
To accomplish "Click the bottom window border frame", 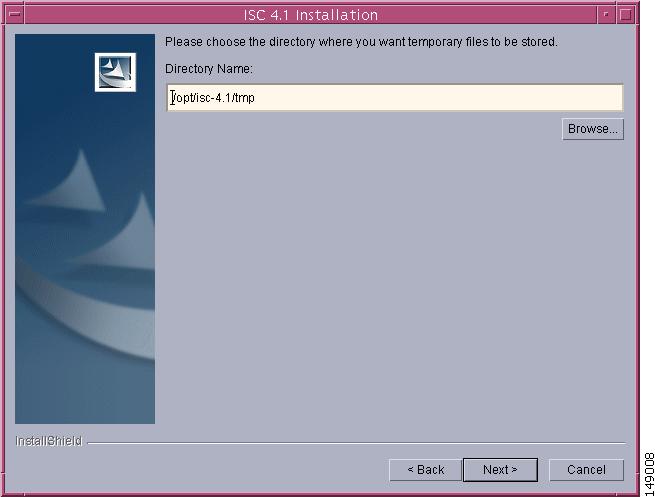I will pos(321,494).
